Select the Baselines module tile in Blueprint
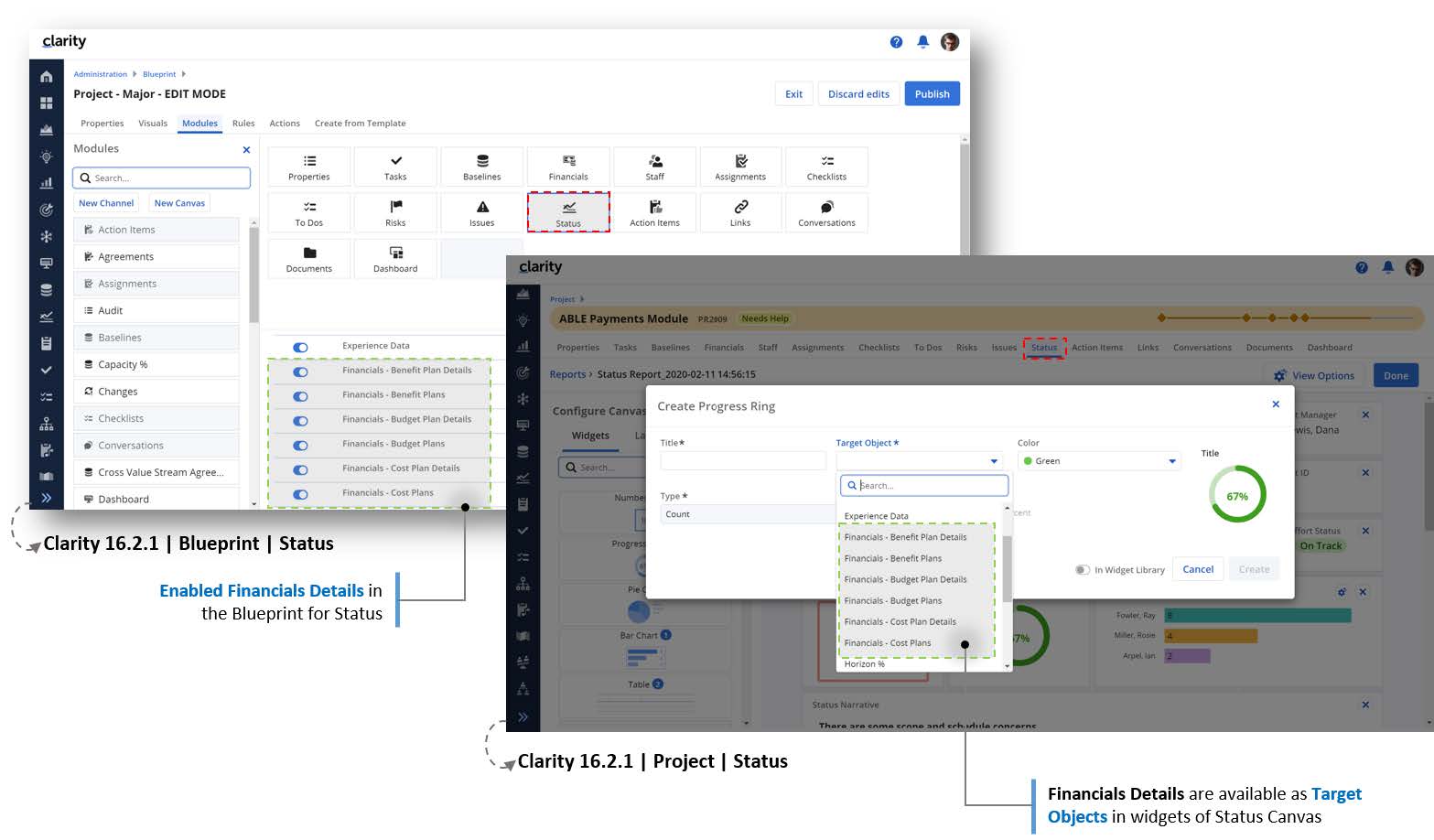This screenshot has height=840, width=1434. coord(481,167)
